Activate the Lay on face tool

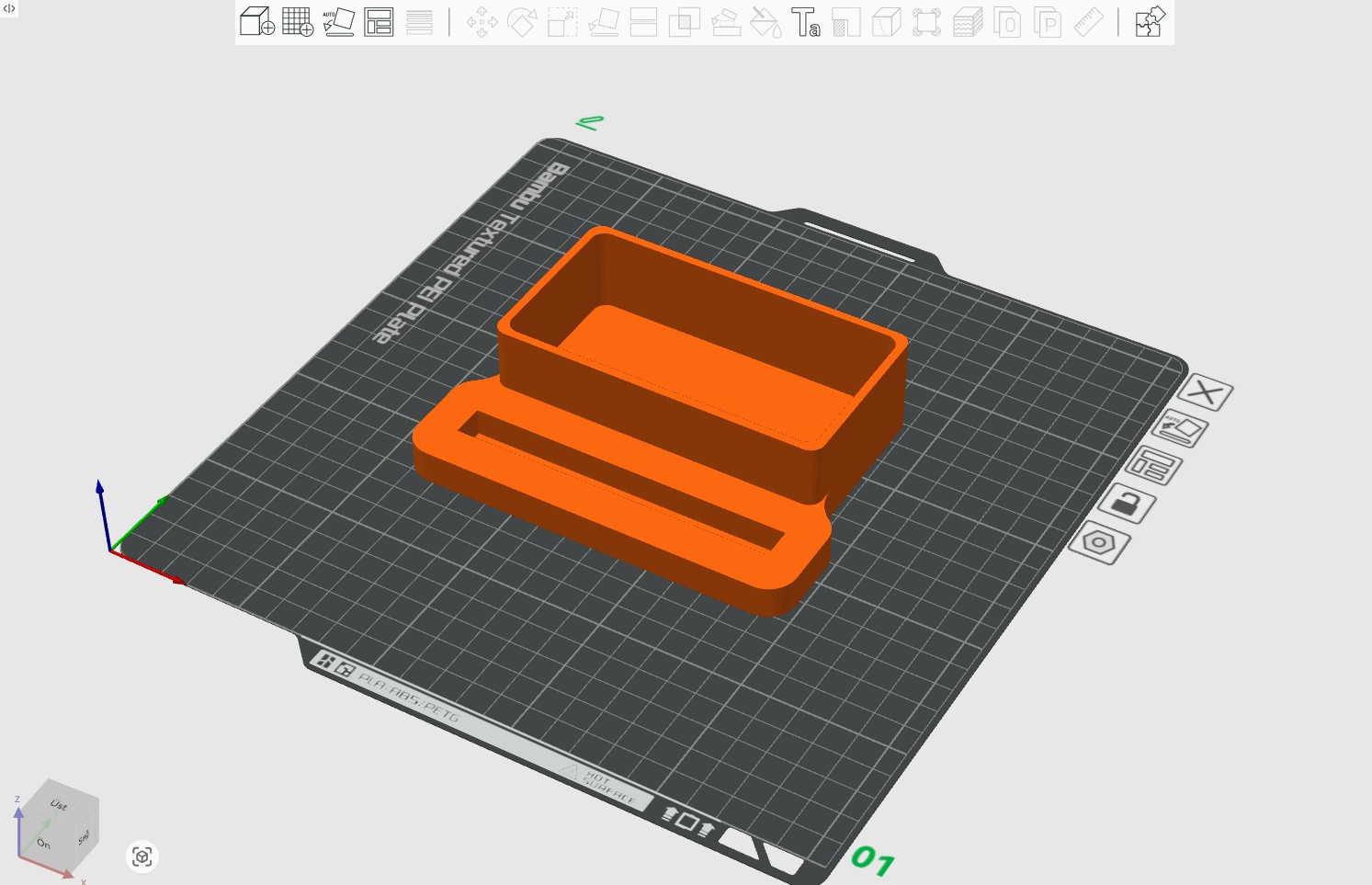tap(603, 22)
